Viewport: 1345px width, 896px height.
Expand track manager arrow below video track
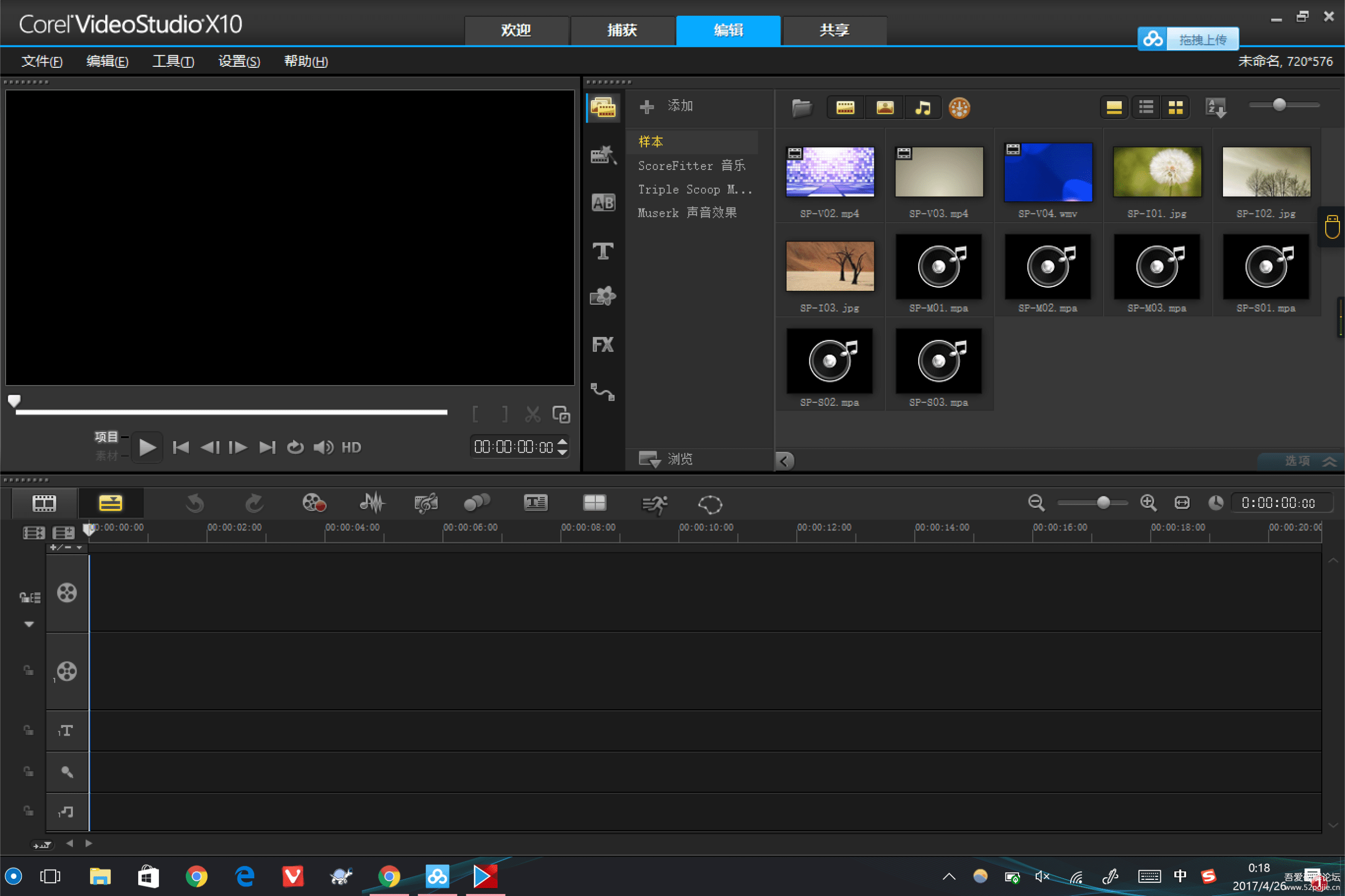click(x=28, y=624)
